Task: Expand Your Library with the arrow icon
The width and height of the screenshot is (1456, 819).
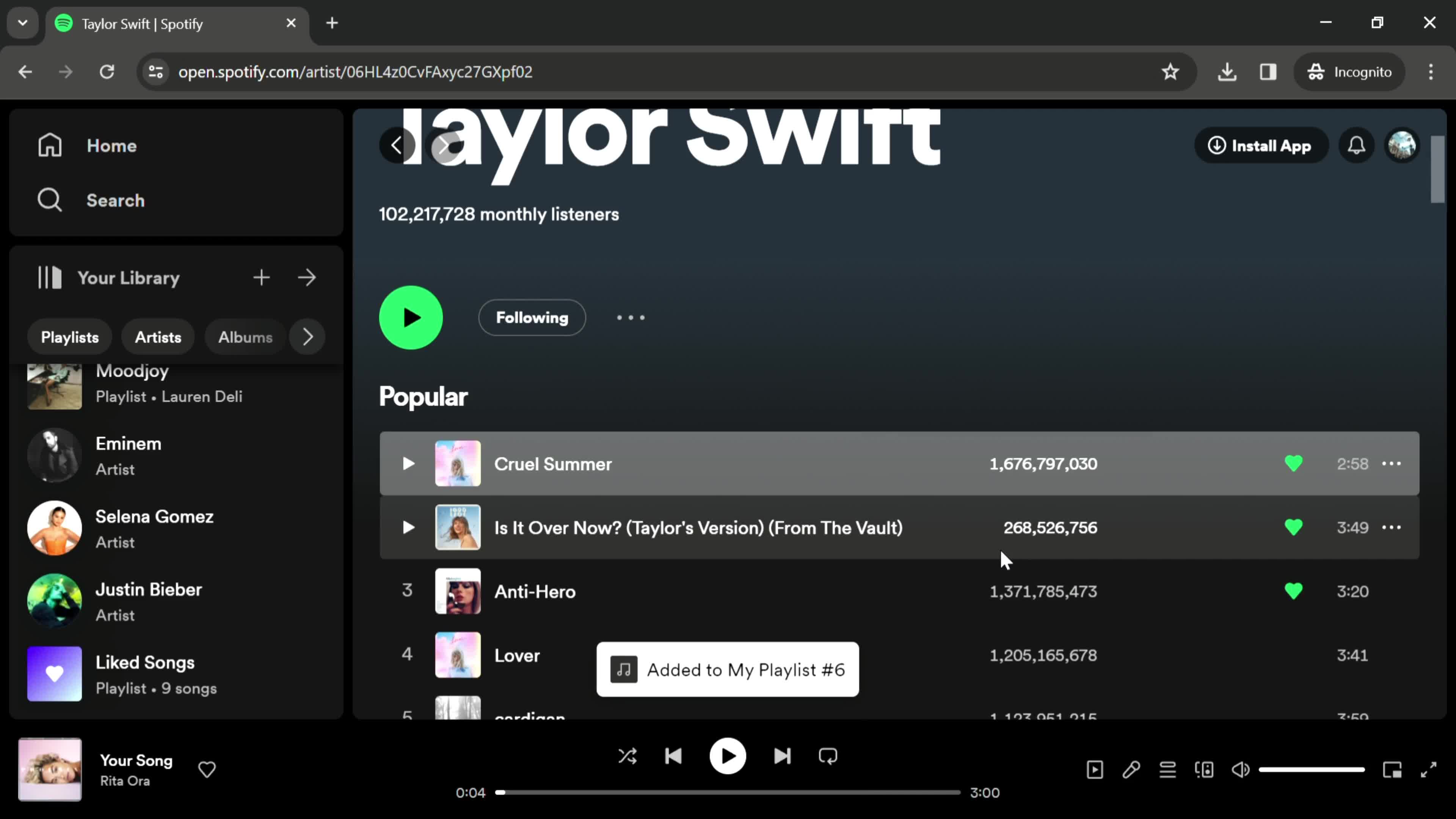Action: coord(307,278)
